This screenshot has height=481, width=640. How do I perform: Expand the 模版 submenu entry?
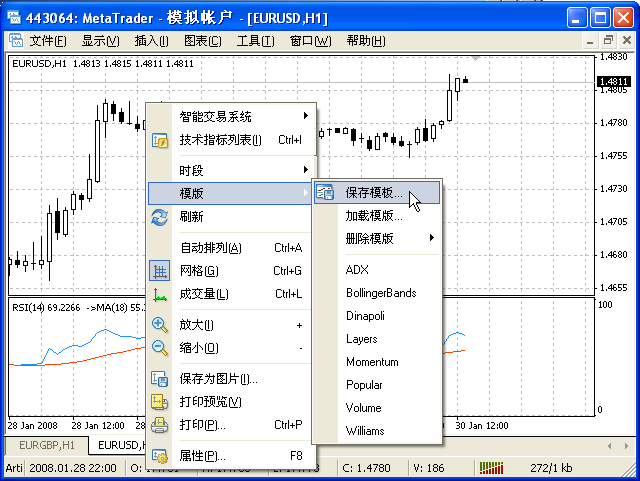tap(230, 193)
